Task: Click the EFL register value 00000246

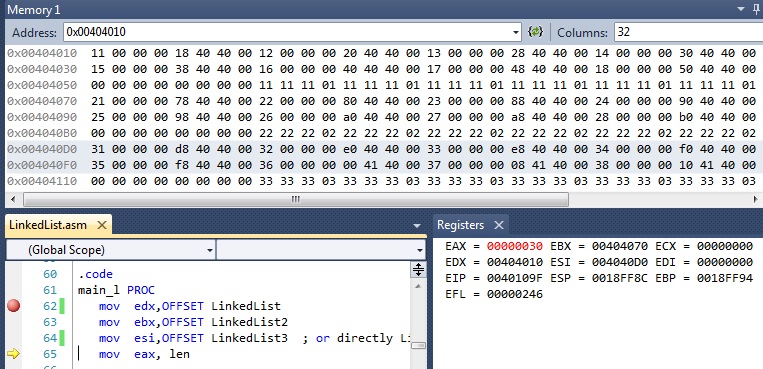Action: (515, 295)
